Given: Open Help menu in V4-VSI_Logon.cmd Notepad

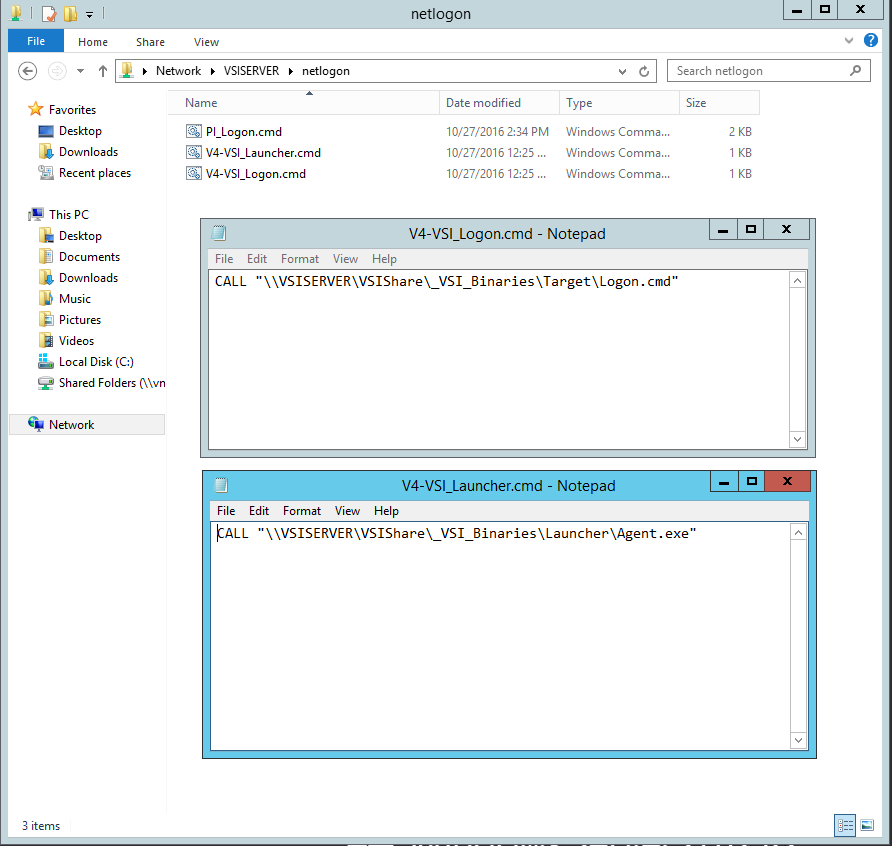Looking at the screenshot, I should point(384,259).
